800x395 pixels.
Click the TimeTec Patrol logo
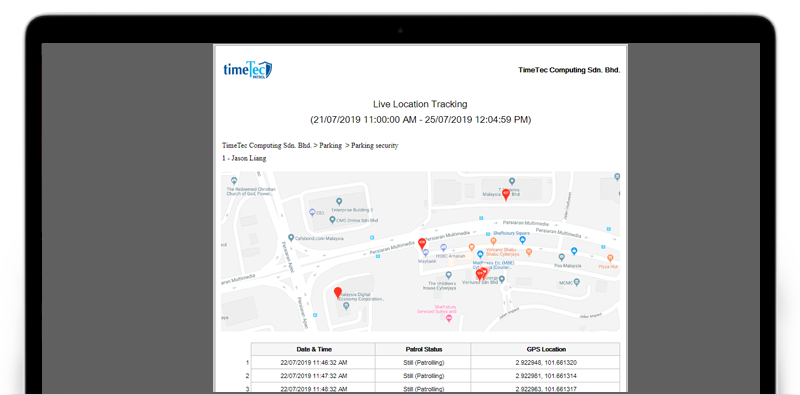pyautogui.click(x=247, y=70)
